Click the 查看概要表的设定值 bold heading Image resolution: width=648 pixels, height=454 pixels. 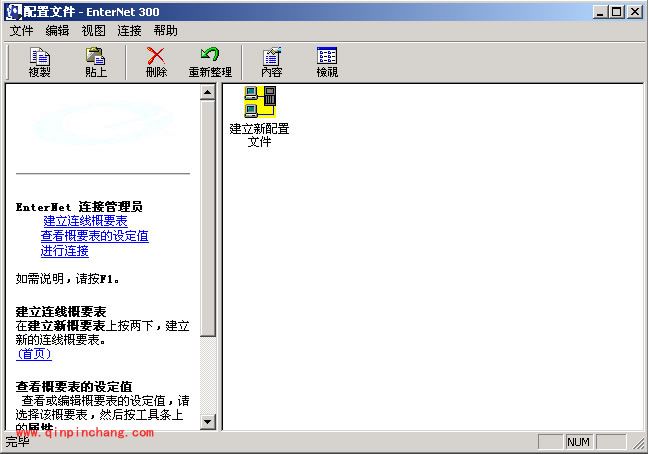(x=74, y=387)
